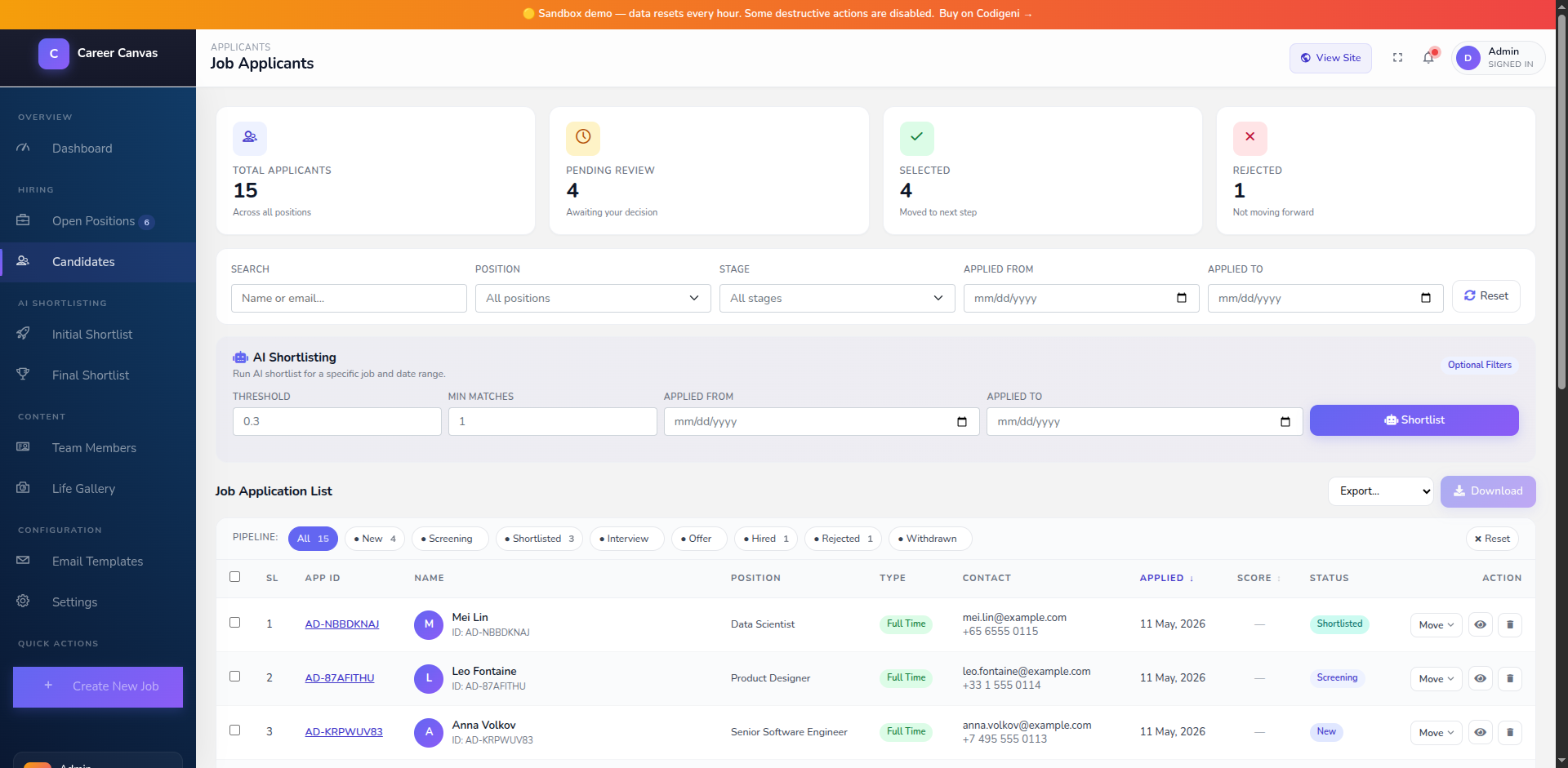Filter pipeline by Shortlisted tab

[x=539, y=539]
